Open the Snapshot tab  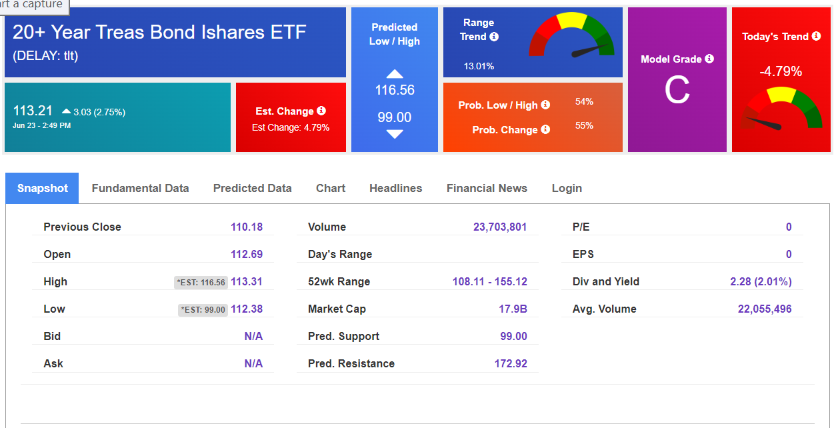click(43, 188)
